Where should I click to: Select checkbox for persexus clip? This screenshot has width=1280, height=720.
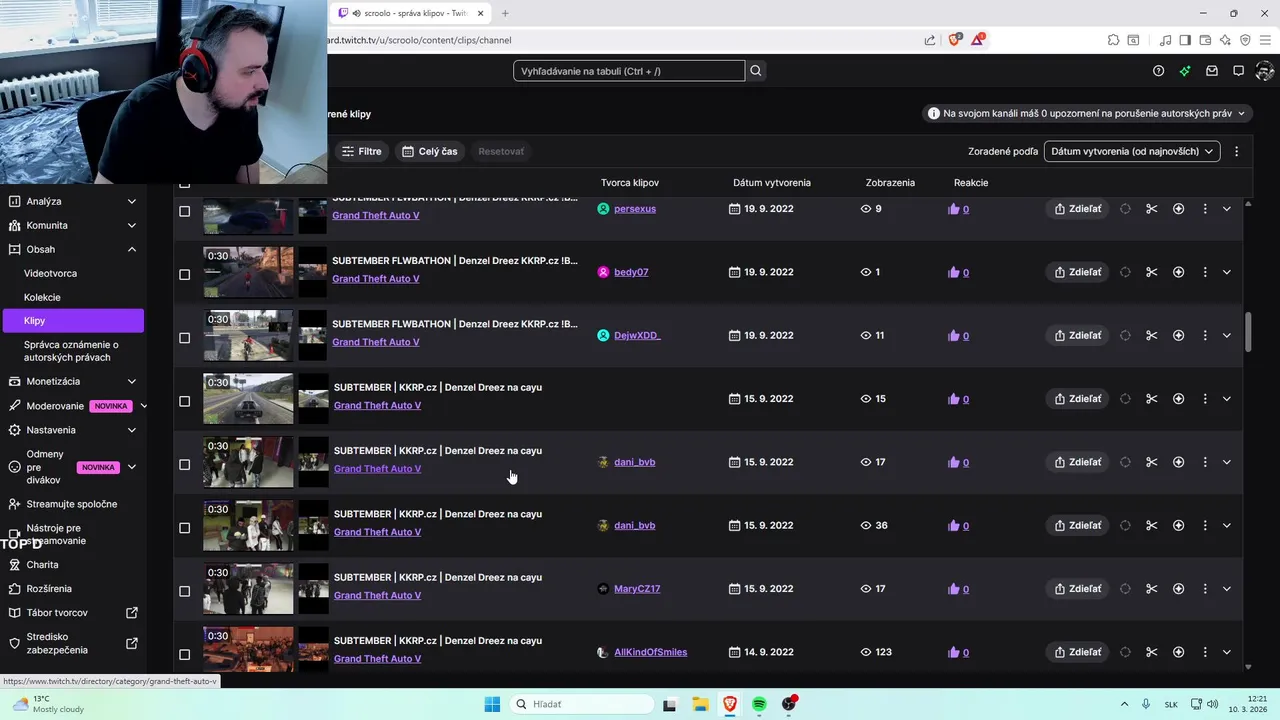[184, 211]
